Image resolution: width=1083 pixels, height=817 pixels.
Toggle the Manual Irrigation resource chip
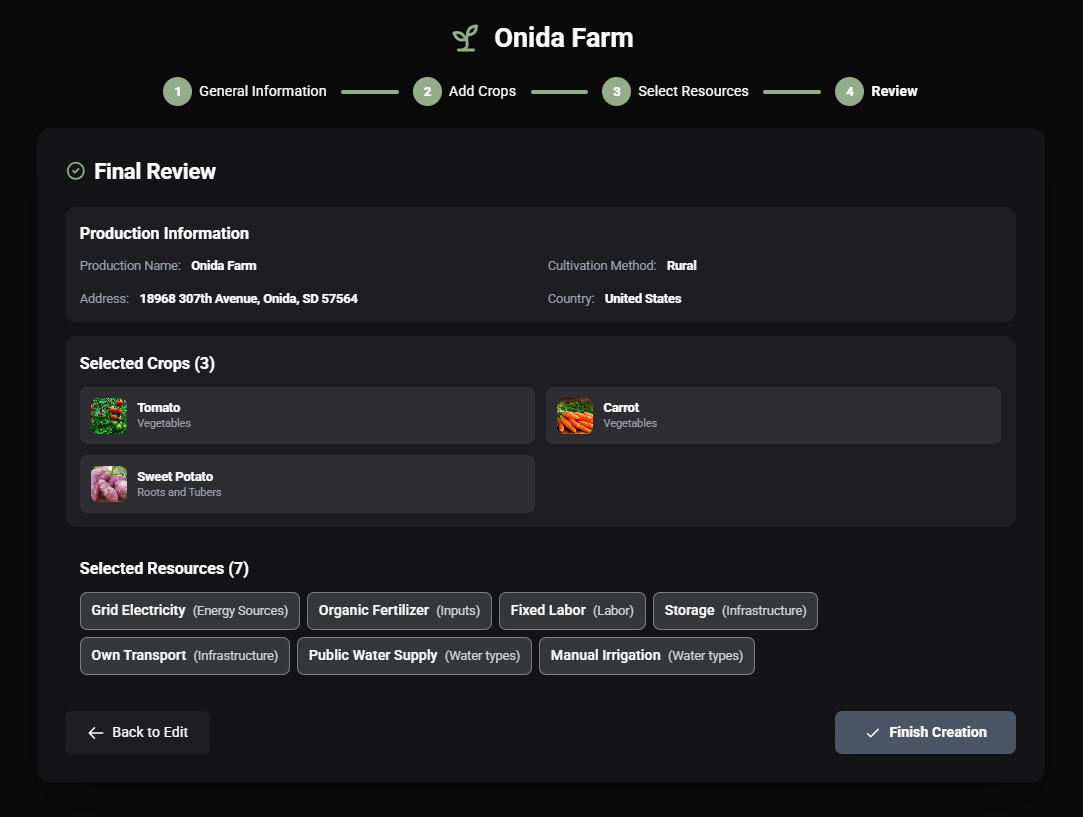pos(646,655)
